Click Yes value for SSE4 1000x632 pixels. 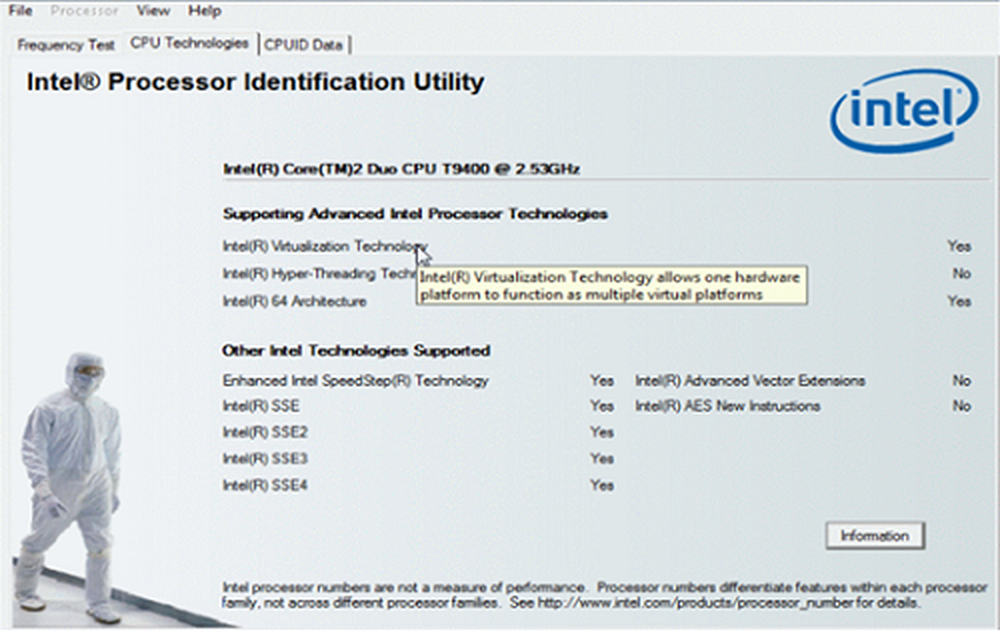[x=602, y=485]
